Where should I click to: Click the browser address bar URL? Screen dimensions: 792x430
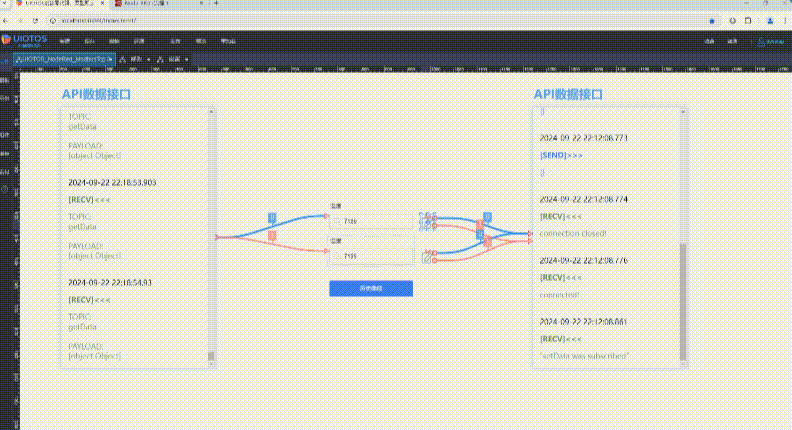pos(98,21)
